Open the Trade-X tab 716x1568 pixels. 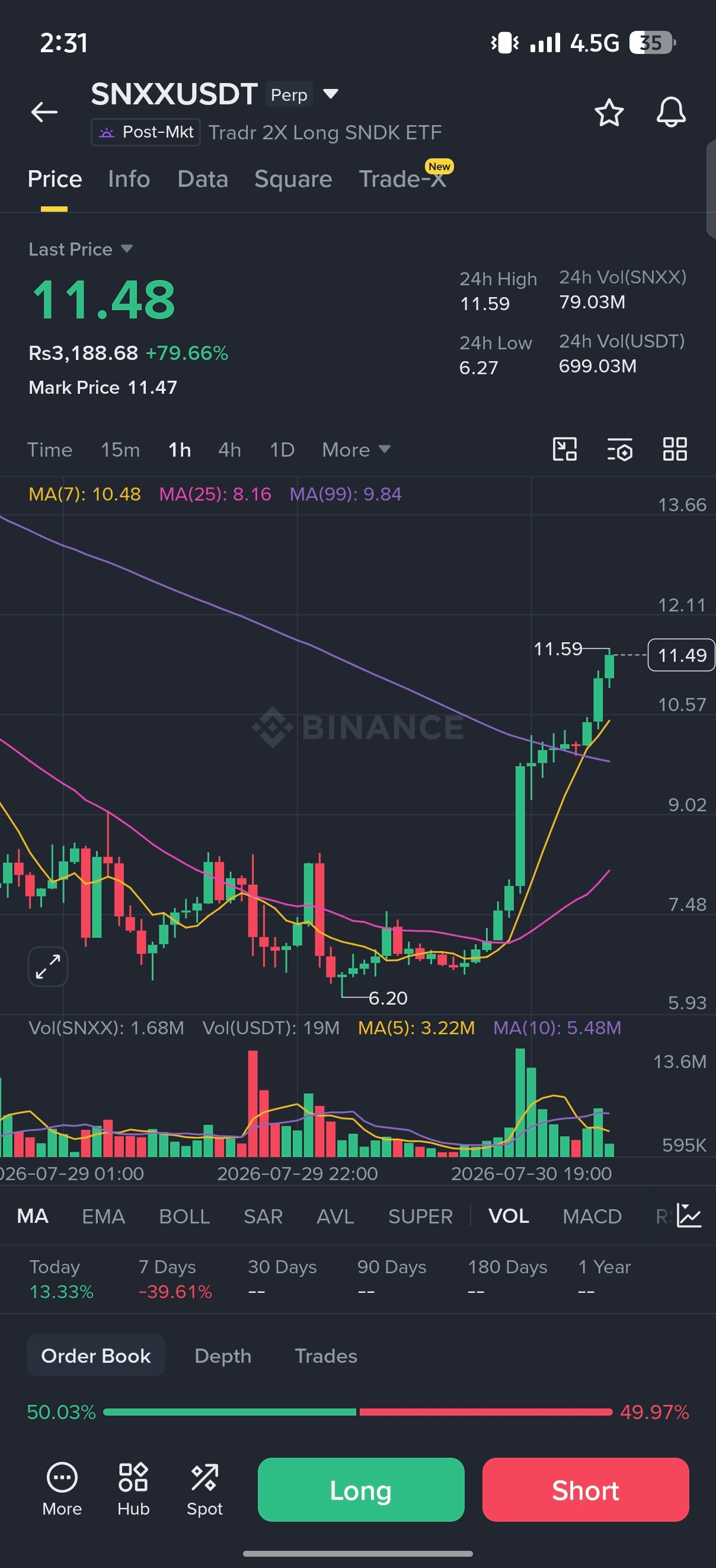[x=402, y=179]
